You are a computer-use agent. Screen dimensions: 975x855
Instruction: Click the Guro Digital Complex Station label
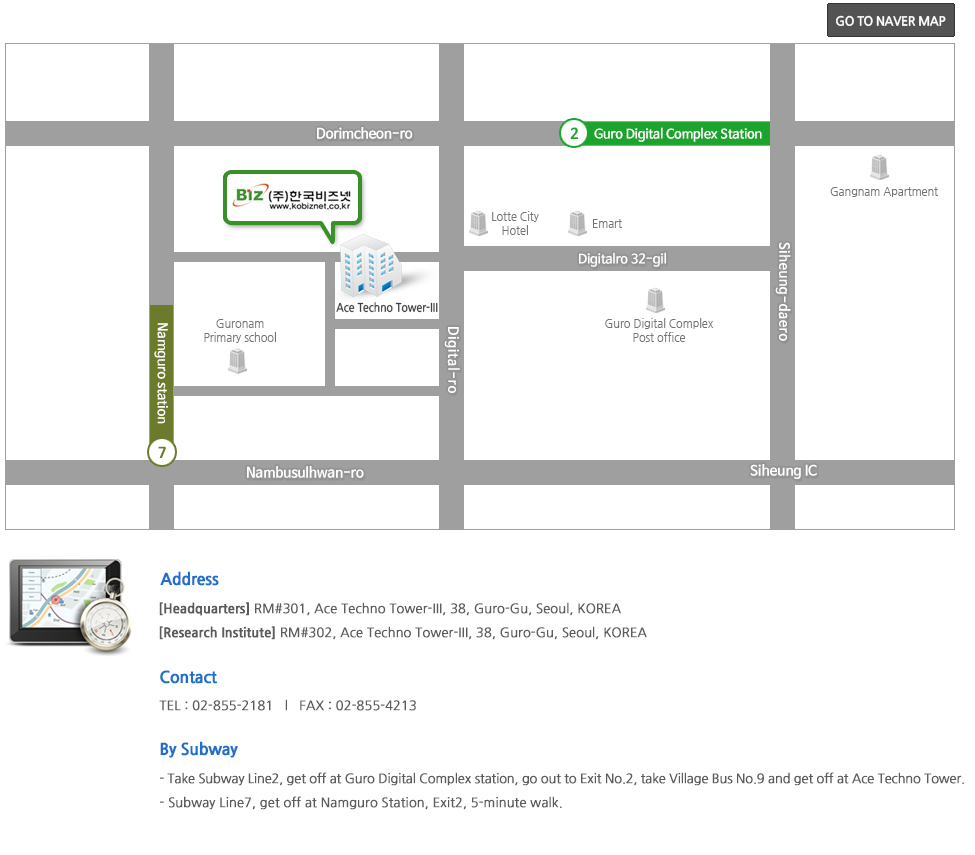coord(677,134)
